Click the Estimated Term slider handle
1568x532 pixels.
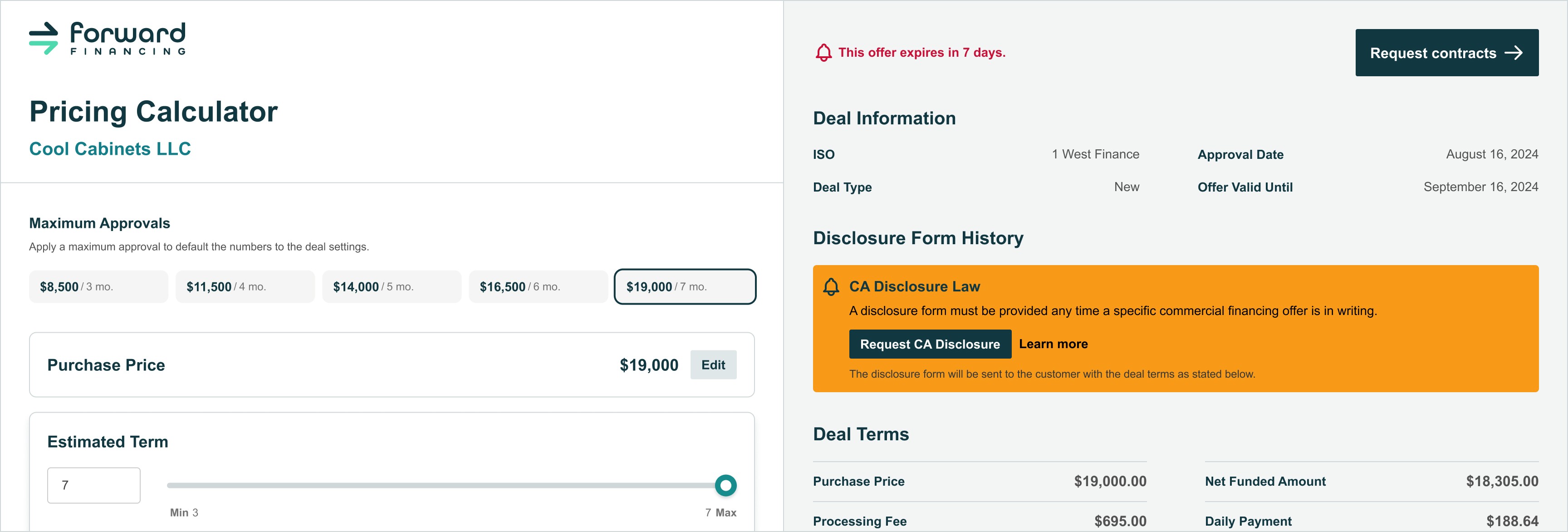(725, 485)
